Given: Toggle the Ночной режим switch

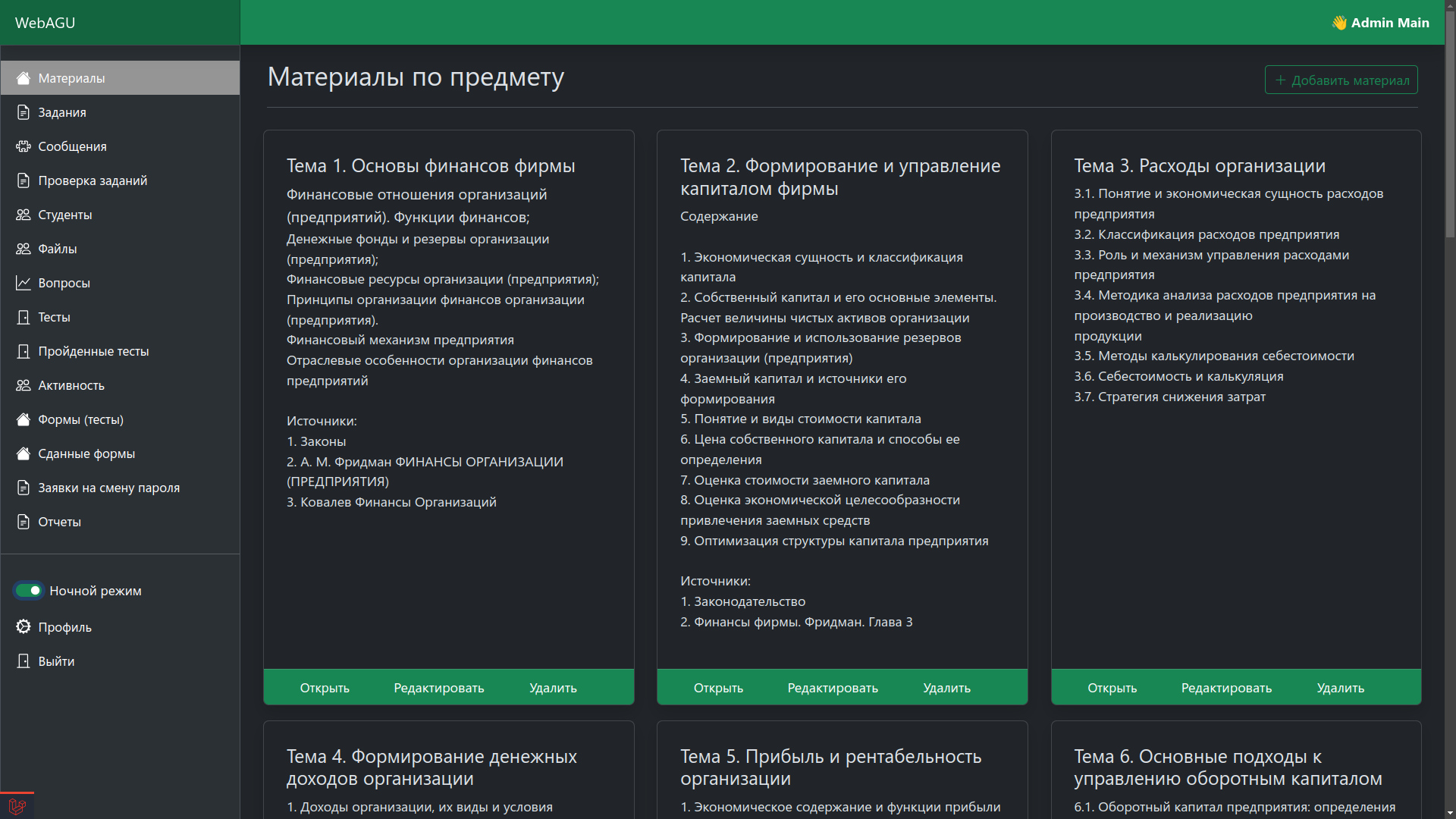Looking at the screenshot, I should tap(29, 591).
